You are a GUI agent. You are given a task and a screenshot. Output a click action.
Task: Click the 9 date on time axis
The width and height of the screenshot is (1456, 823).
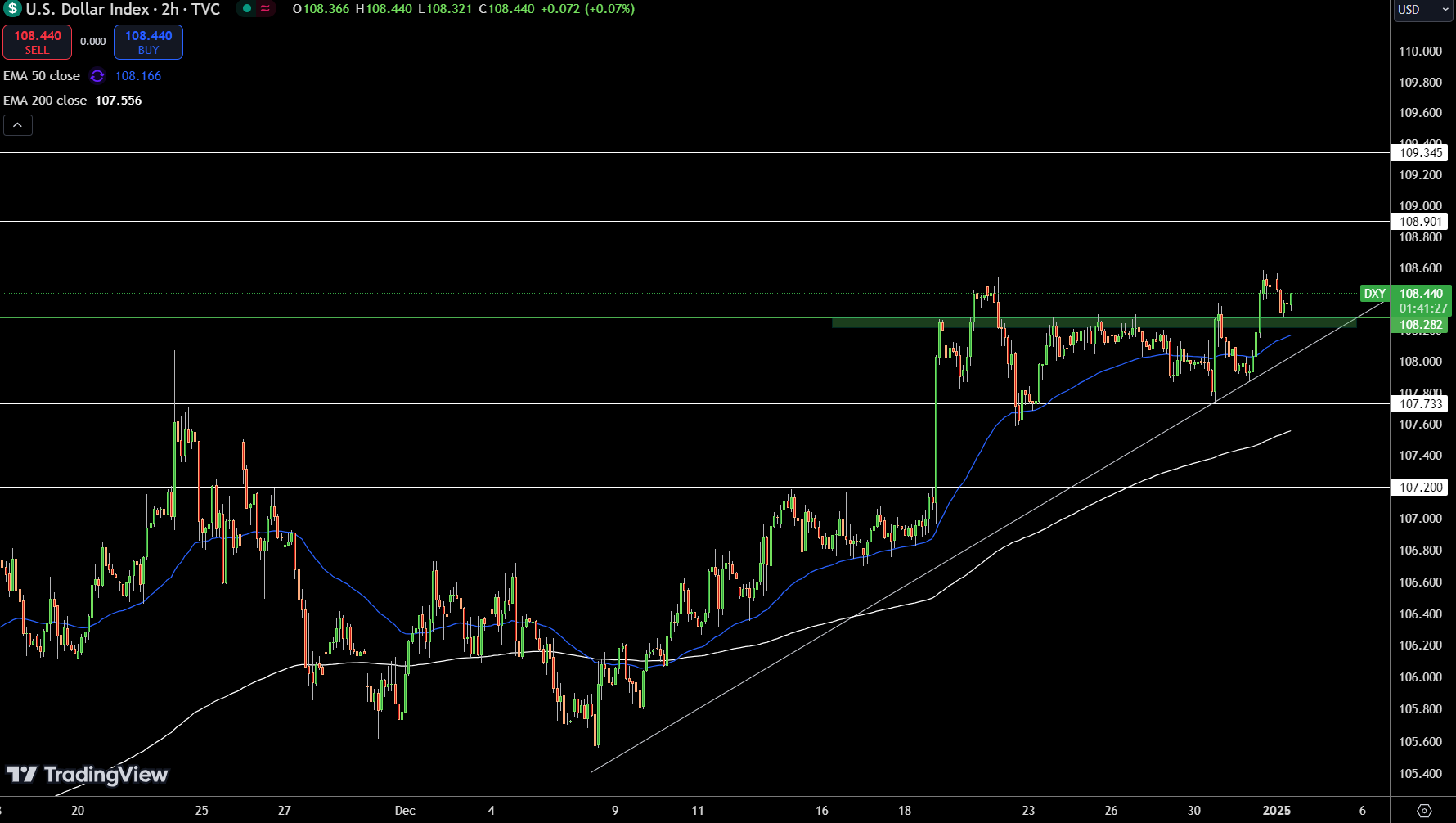(615, 811)
